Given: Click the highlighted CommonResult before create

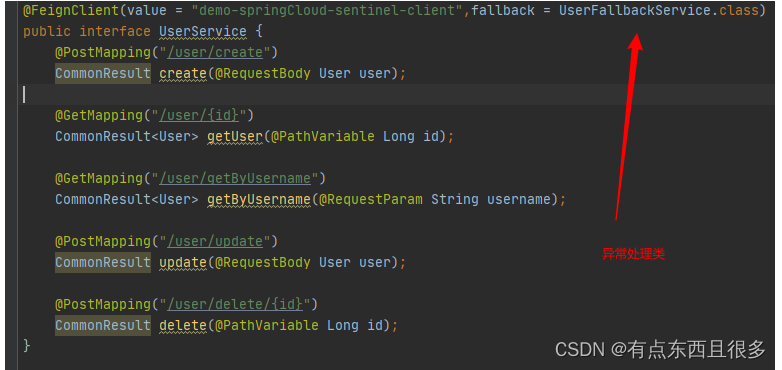Looking at the screenshot, I should click(x=103, y=73).
